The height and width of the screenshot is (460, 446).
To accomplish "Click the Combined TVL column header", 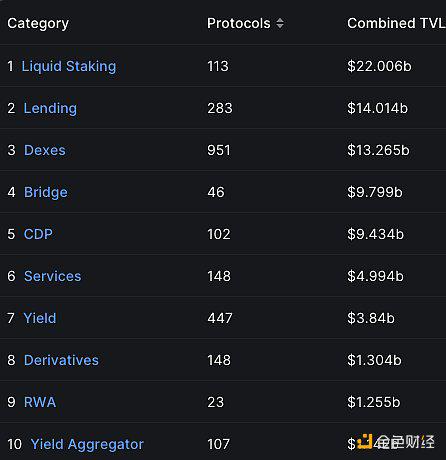I will click(396, 23).
